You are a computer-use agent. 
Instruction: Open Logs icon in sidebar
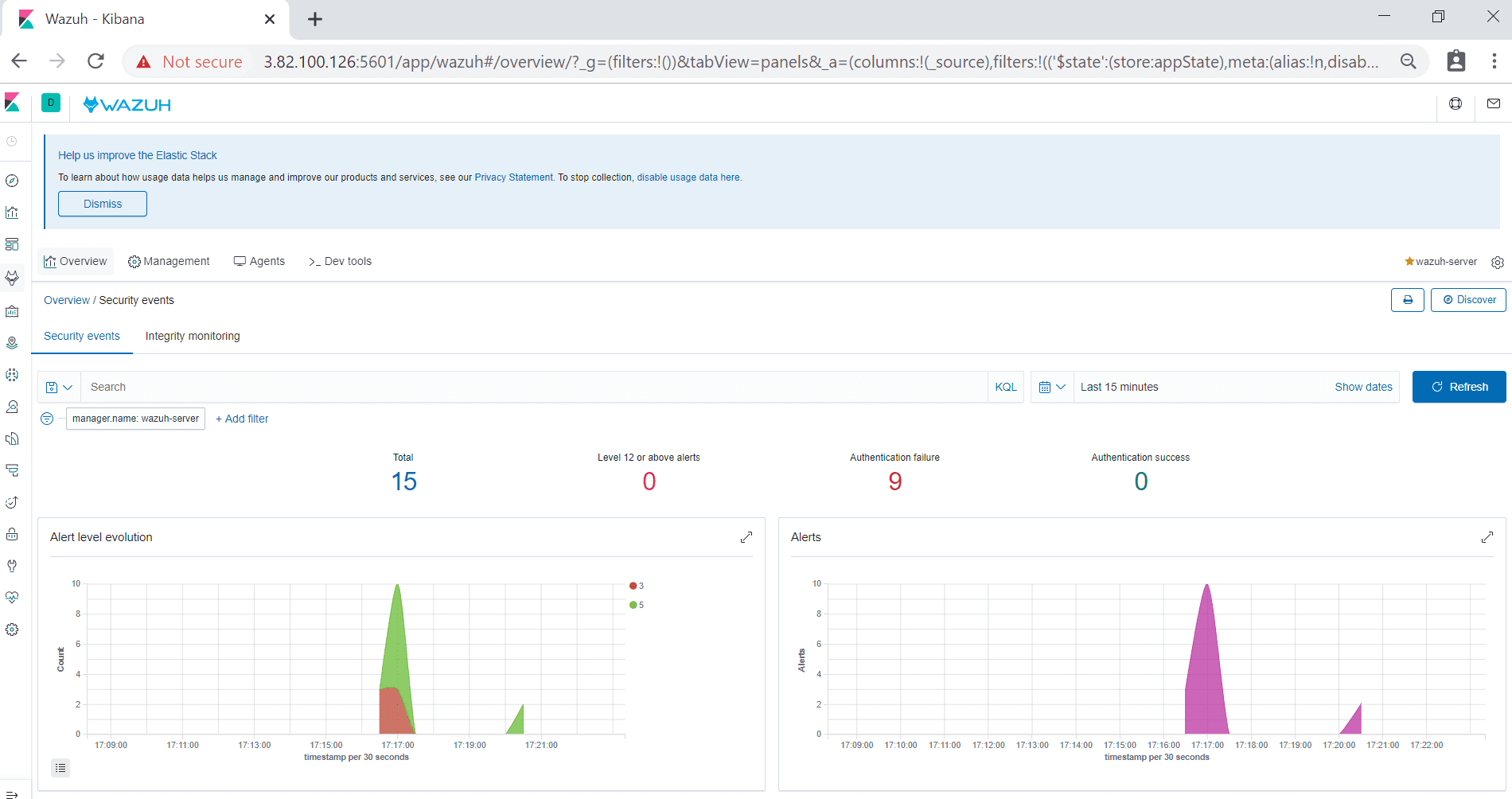[12, 438]
